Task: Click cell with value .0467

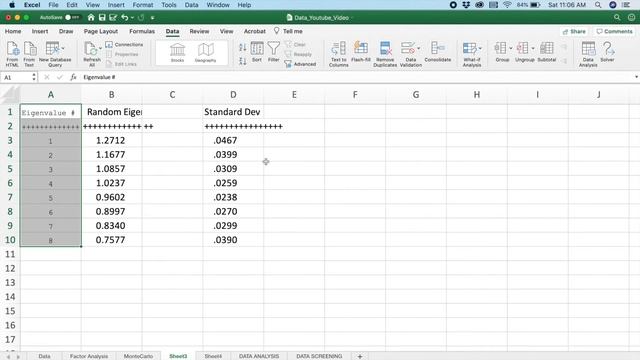Action: [233, 140]
